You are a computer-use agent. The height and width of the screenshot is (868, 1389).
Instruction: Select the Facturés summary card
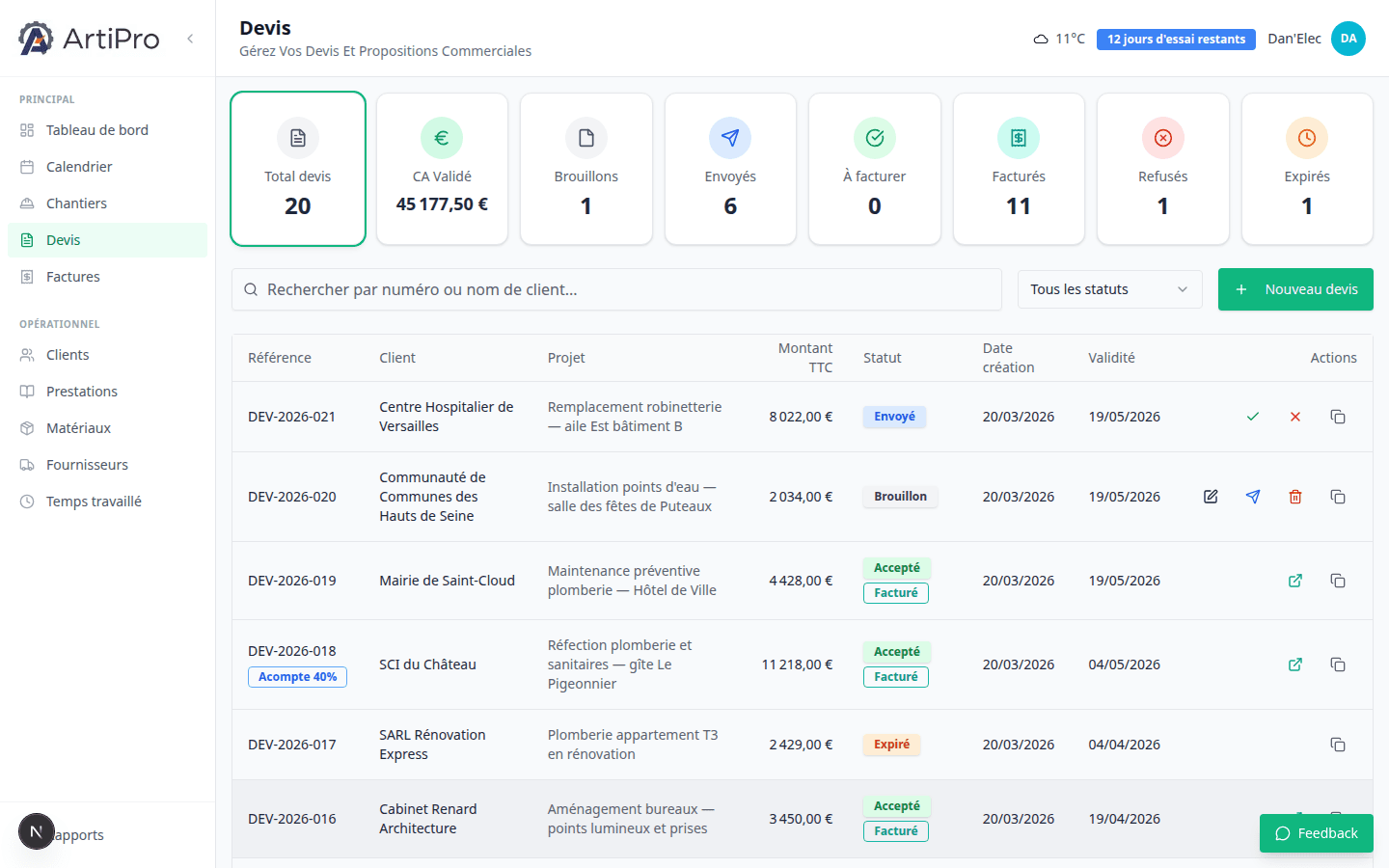[1018, 169]
